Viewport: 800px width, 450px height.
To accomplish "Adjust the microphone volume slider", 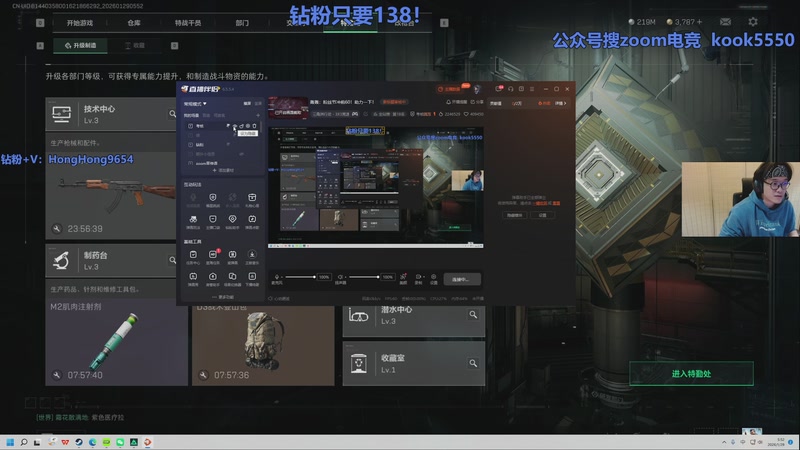I will pyautogui.click(x=302, y=277).
